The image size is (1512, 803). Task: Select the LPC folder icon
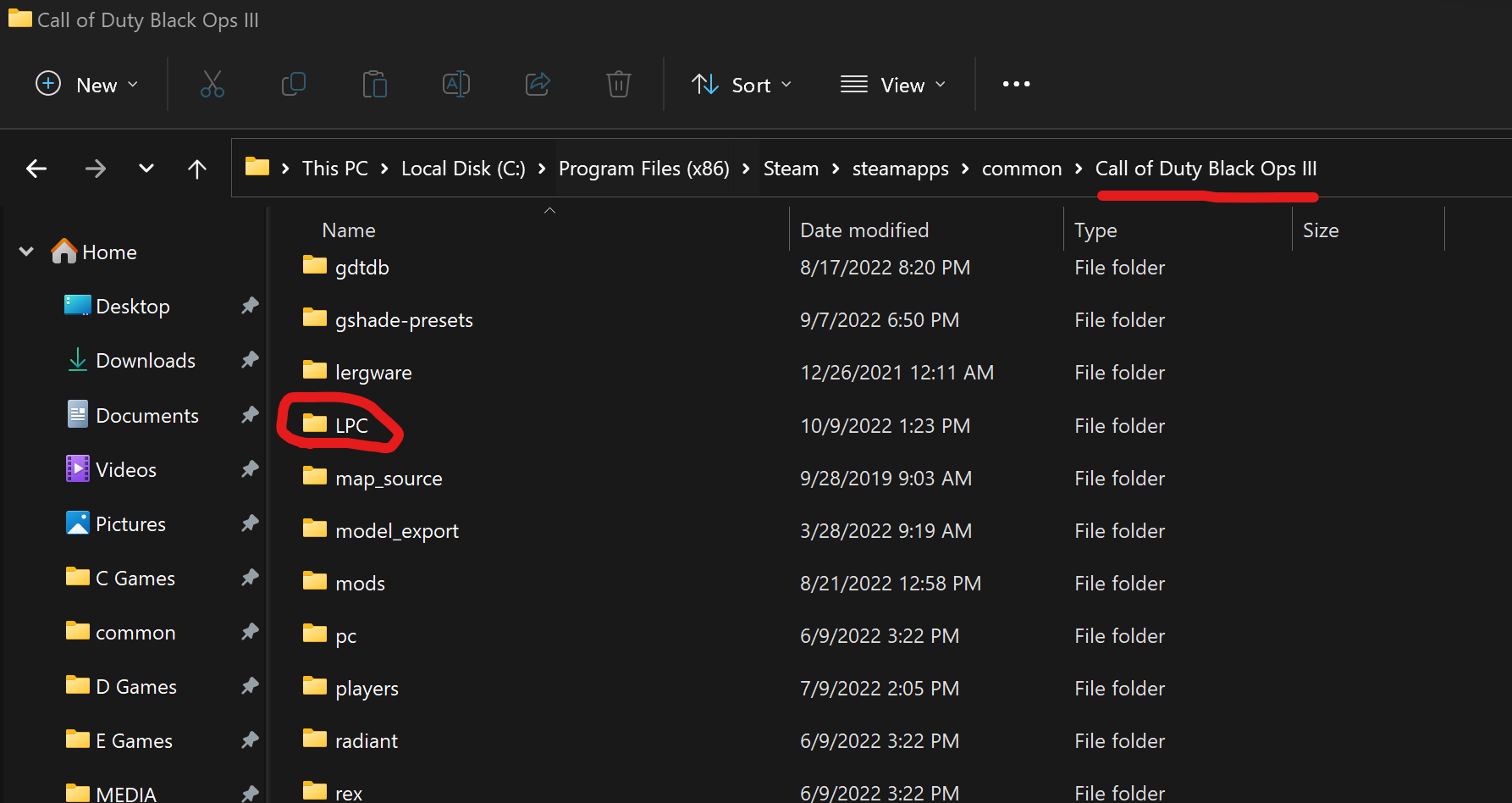315,424
